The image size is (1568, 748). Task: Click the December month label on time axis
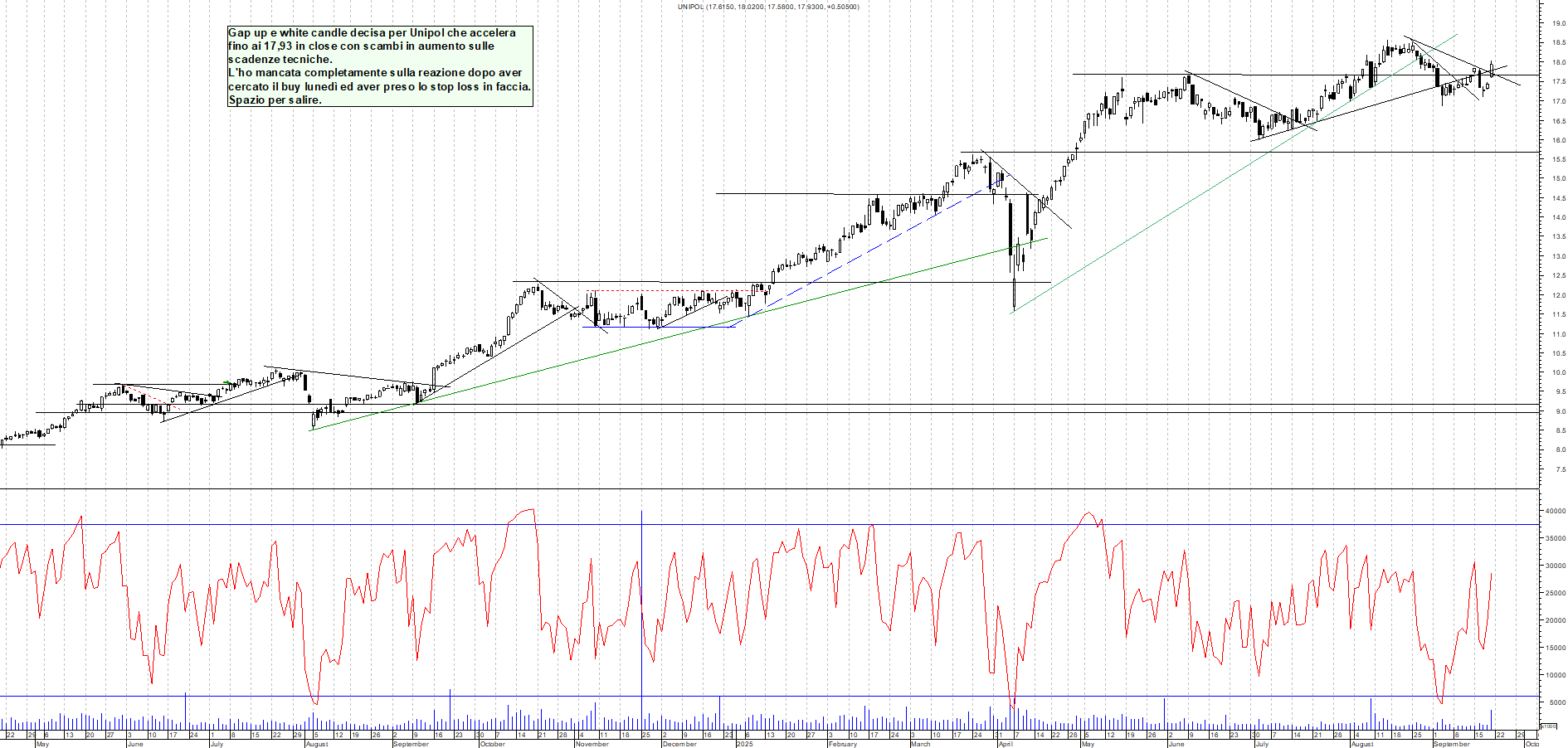(679, 744)
